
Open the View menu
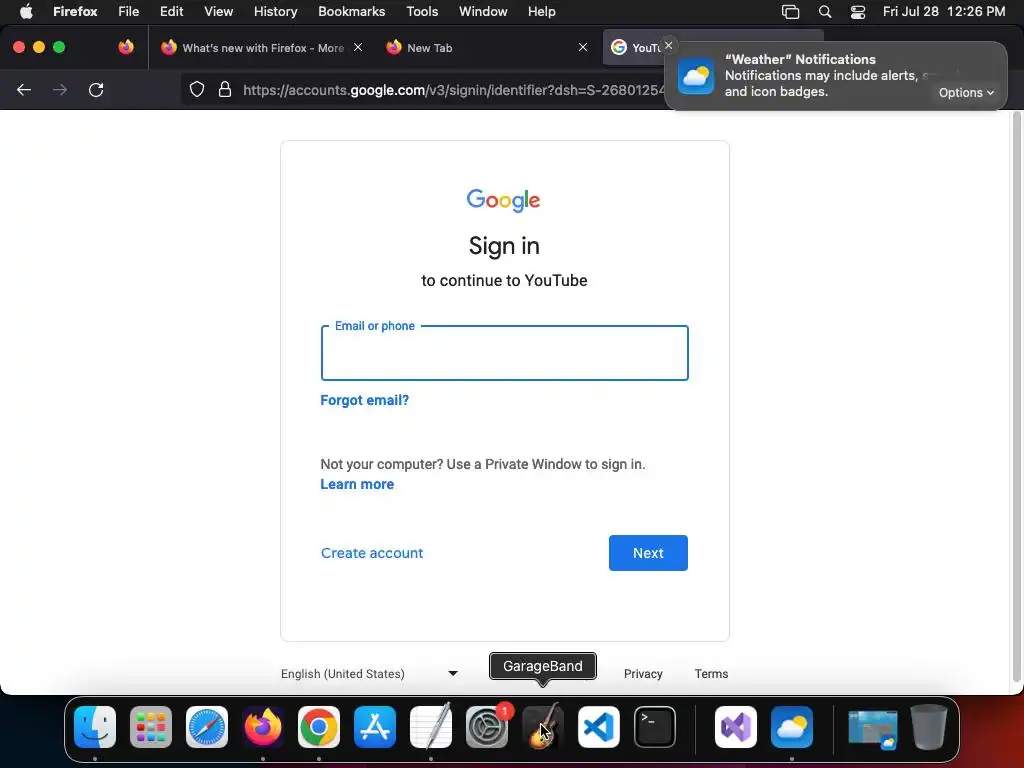pos(218,12)
